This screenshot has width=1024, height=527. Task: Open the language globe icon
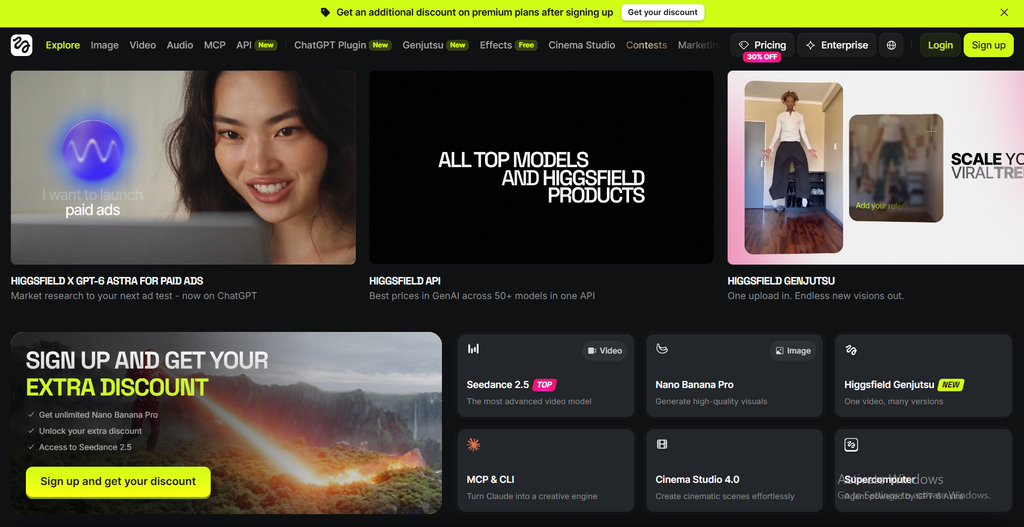click(x=891, y=45)
